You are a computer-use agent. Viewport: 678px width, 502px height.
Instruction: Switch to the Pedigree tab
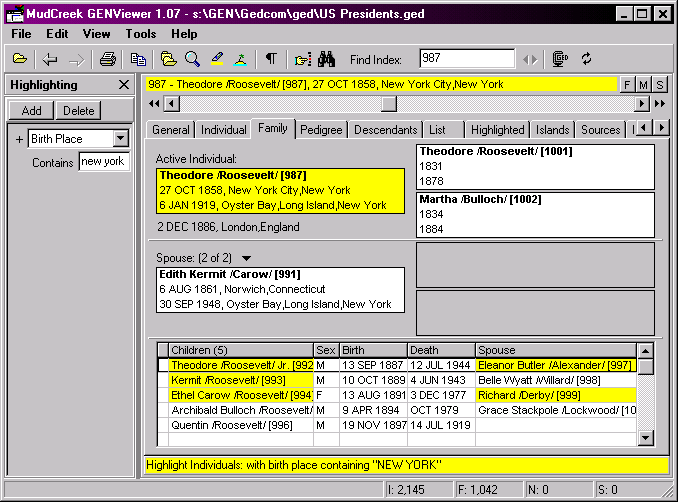coord(321,130)
